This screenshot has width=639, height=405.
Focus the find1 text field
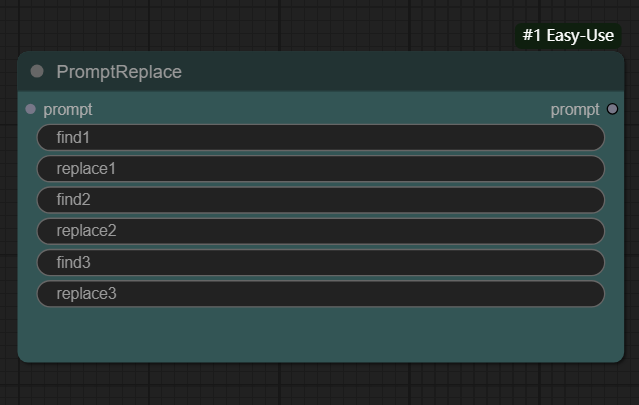320,137
